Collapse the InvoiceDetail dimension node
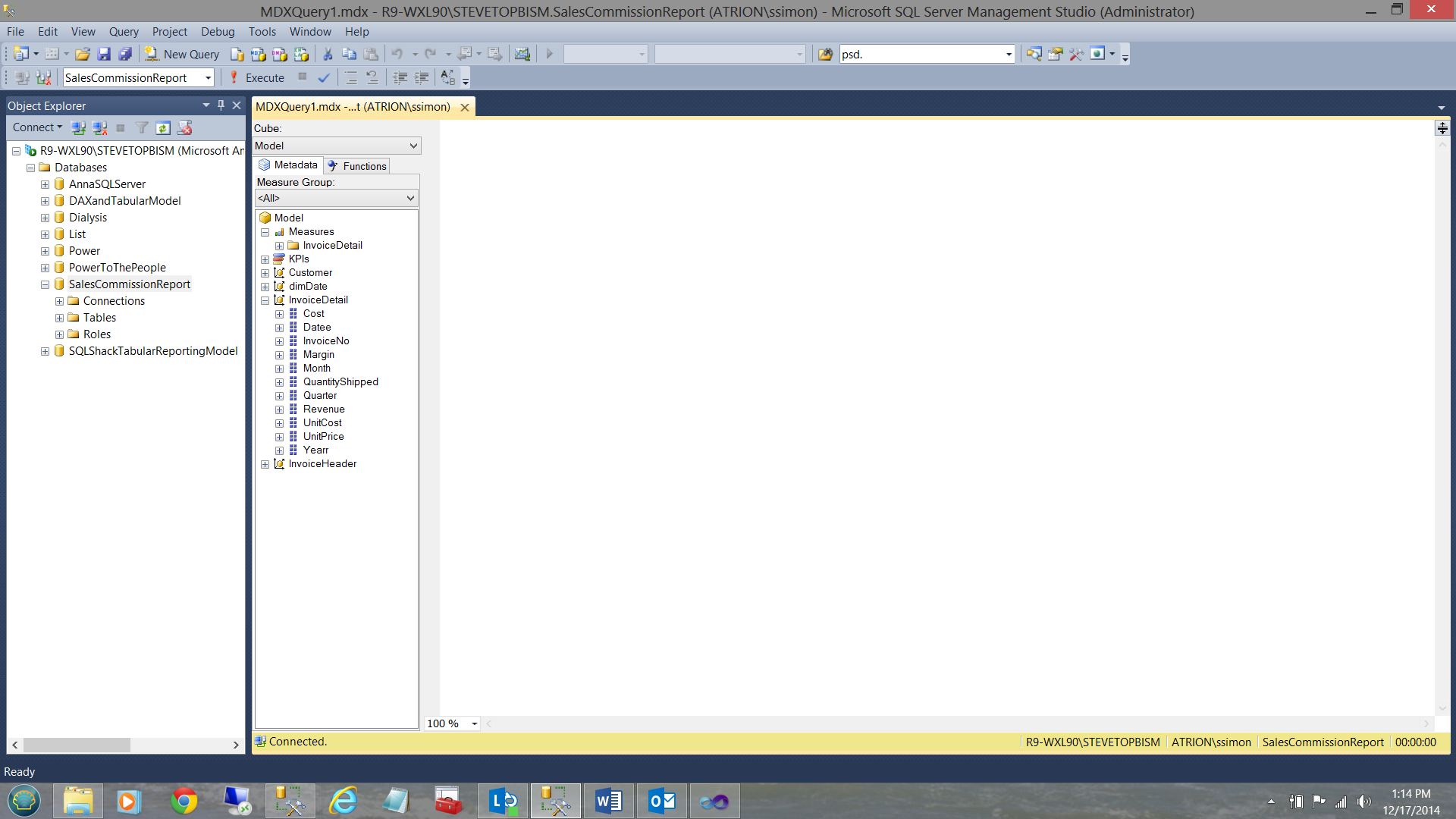 pyautogui.click(x=265, y=300)
